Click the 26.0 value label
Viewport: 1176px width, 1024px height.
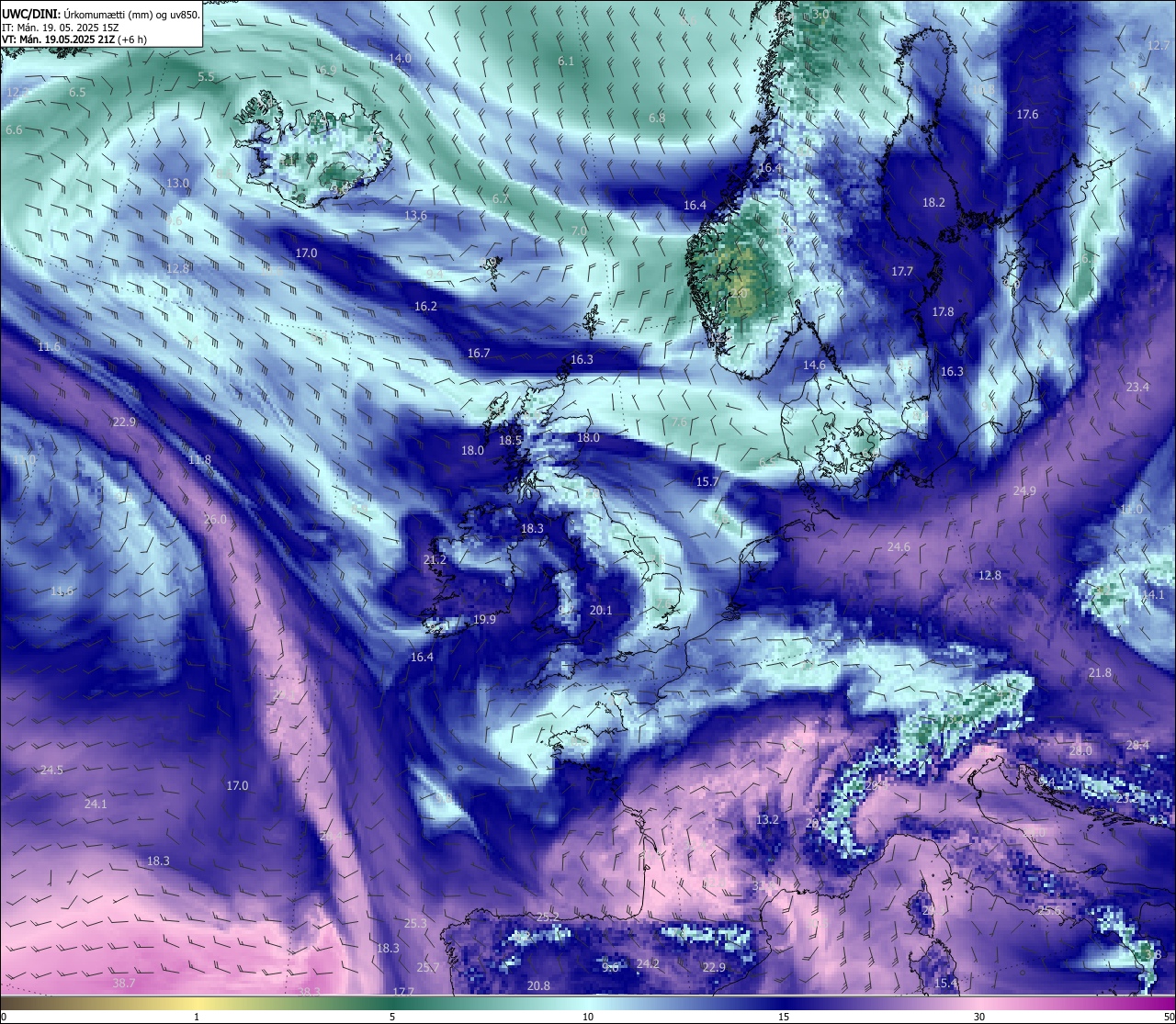tap(215, 519)
